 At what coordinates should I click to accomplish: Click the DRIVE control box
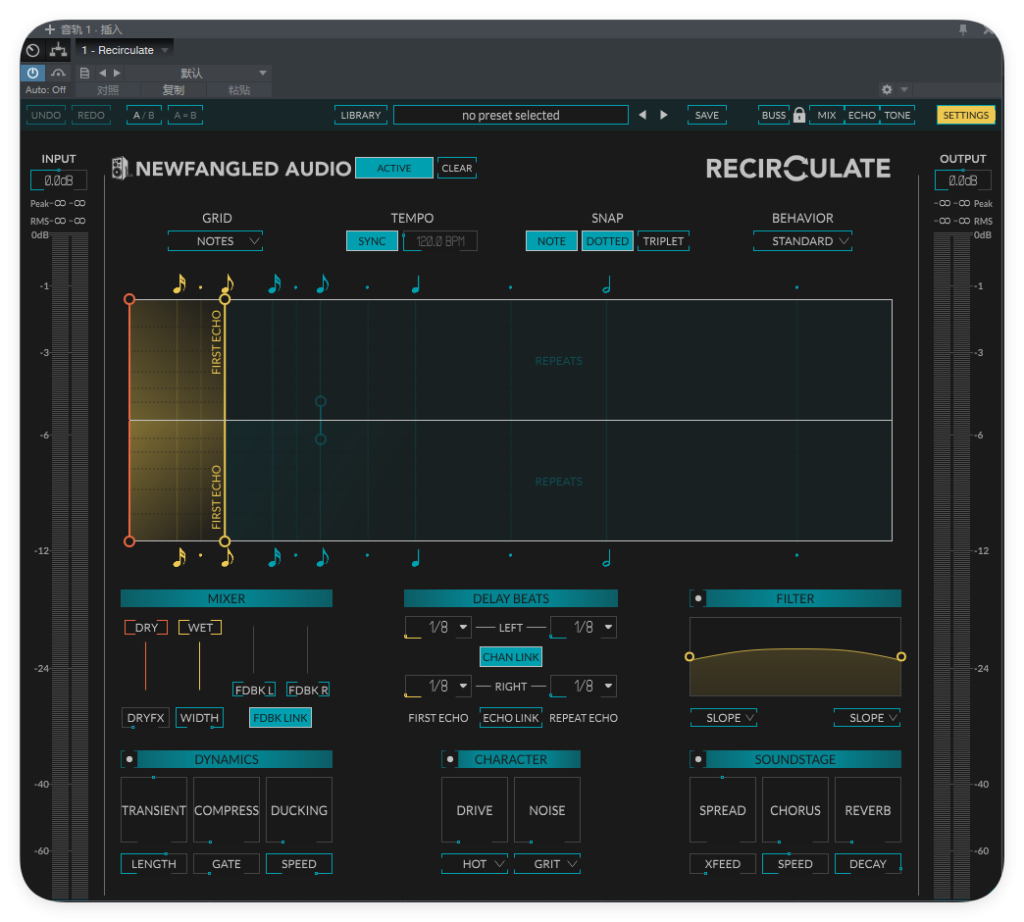pos(475,810)
